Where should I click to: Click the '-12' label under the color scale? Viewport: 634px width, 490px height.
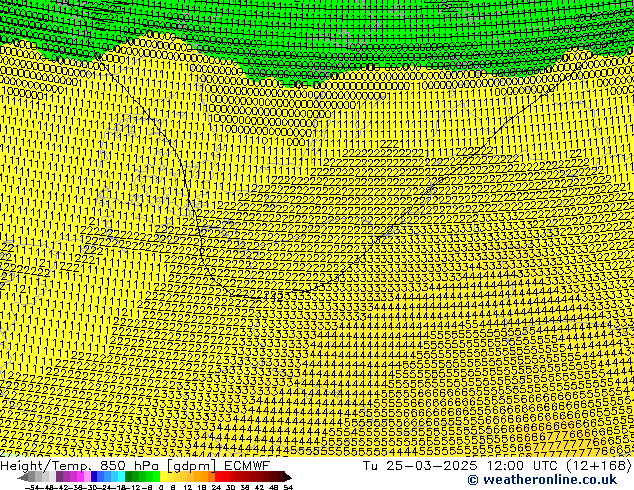(133, 488)
